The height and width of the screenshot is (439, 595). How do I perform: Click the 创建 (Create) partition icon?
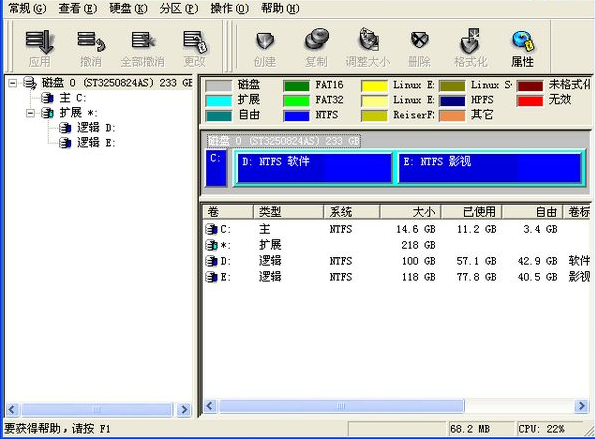tap(265, 48)
